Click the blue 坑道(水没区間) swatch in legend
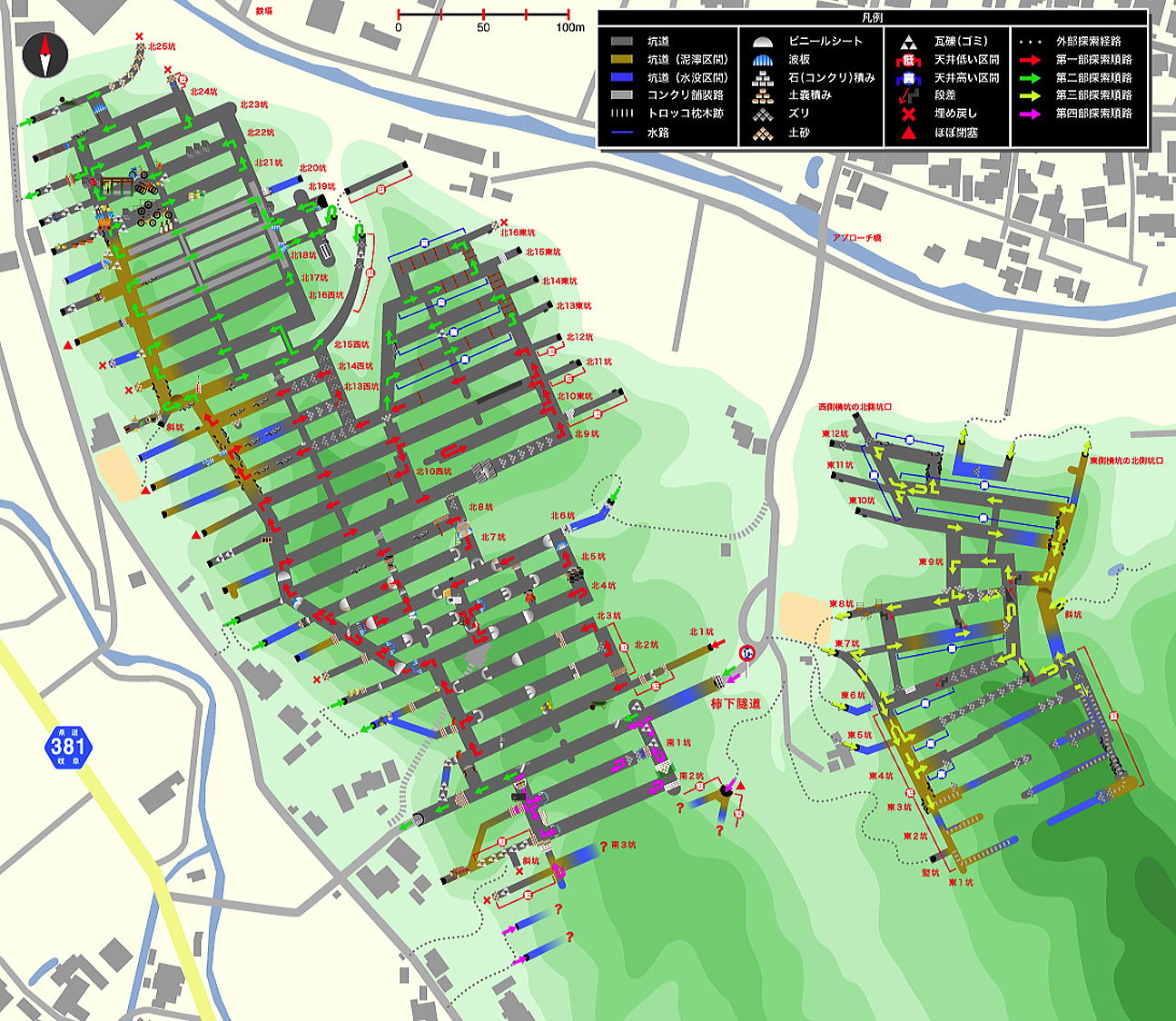1176x1021 pixels. [x=621, y=78]
